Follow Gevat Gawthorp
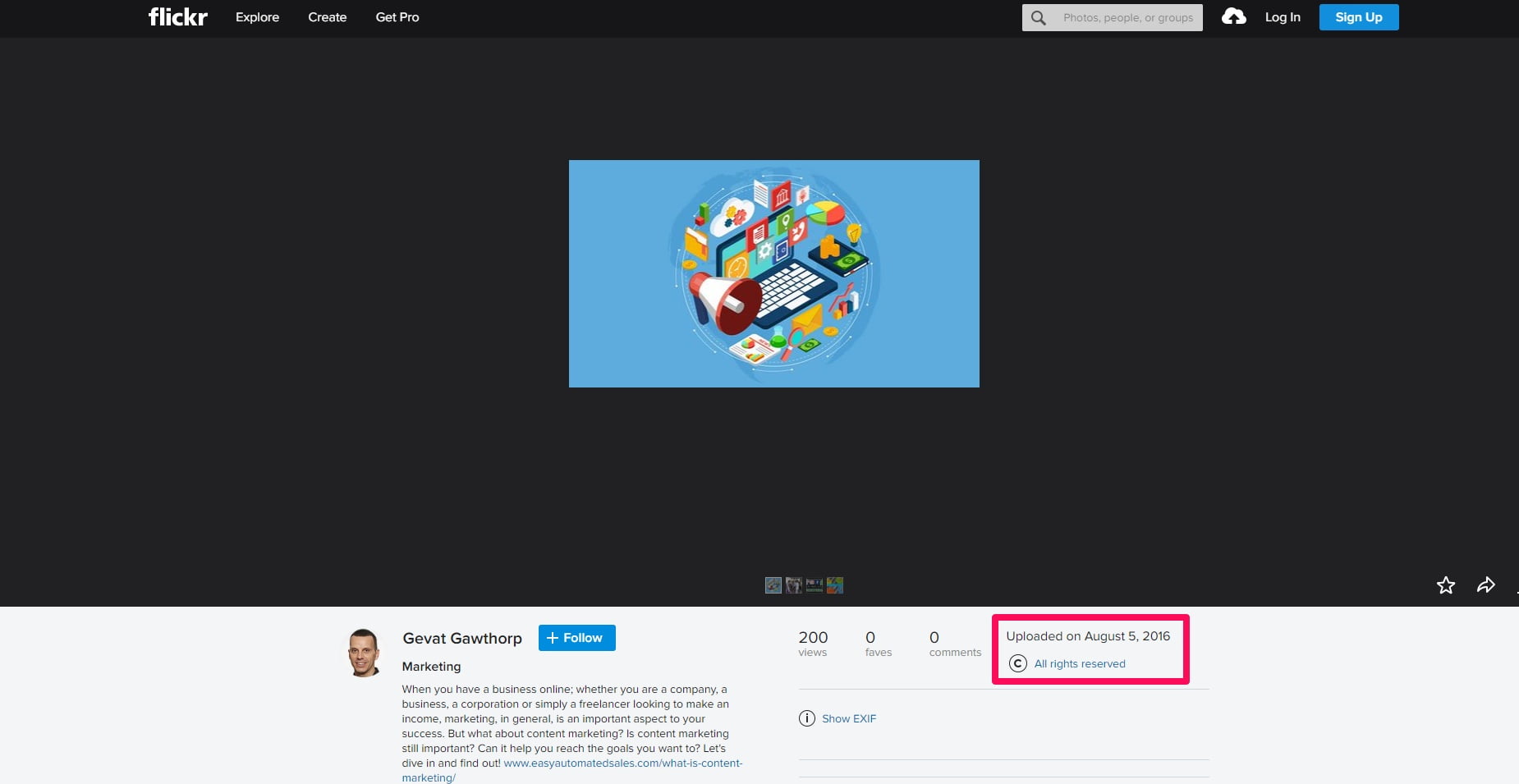The width and height of the screenshot is (1519, 784). pos(577,638)
